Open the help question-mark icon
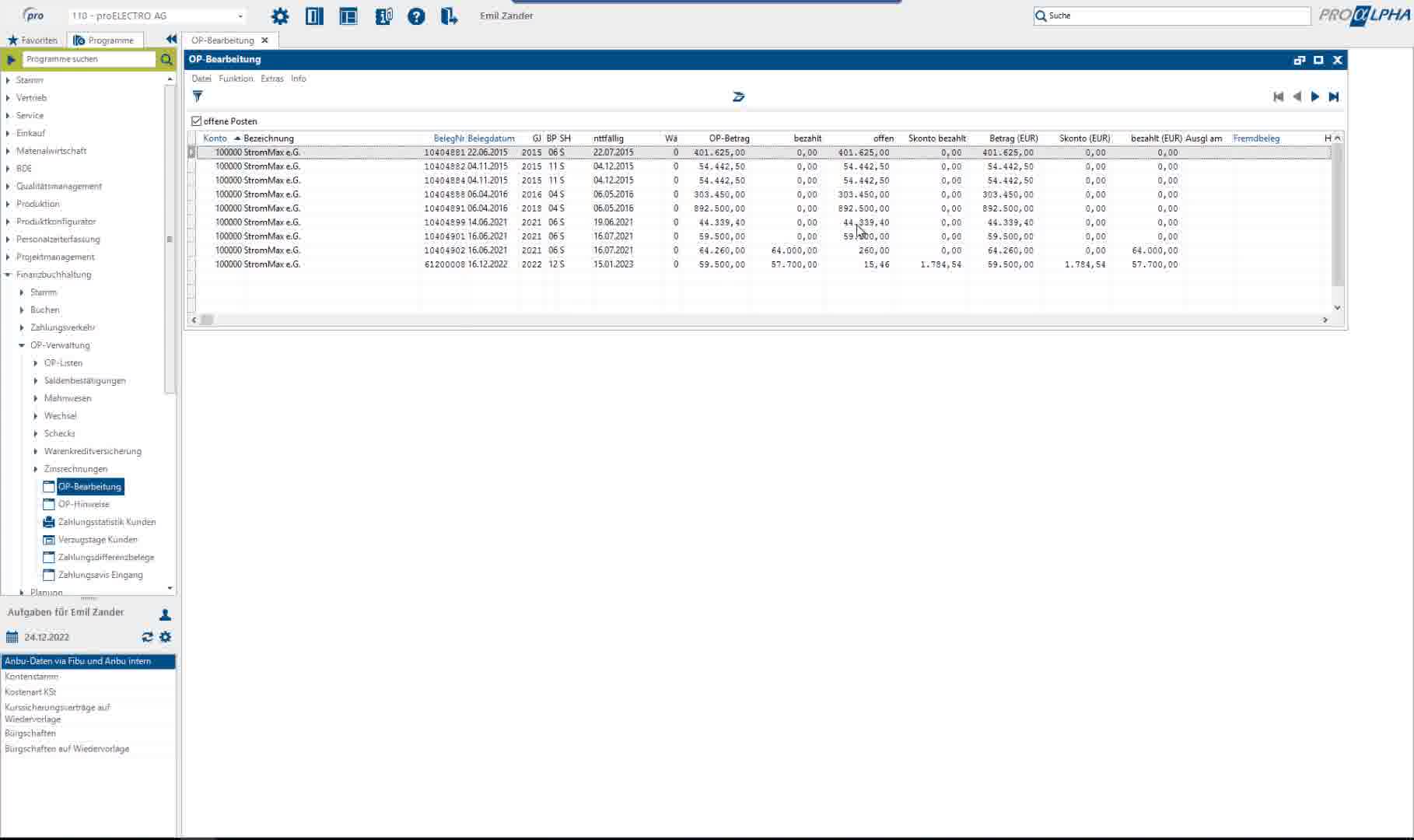Image resolution: width=1414 pixels, height=840 pixels. (416, 16)
